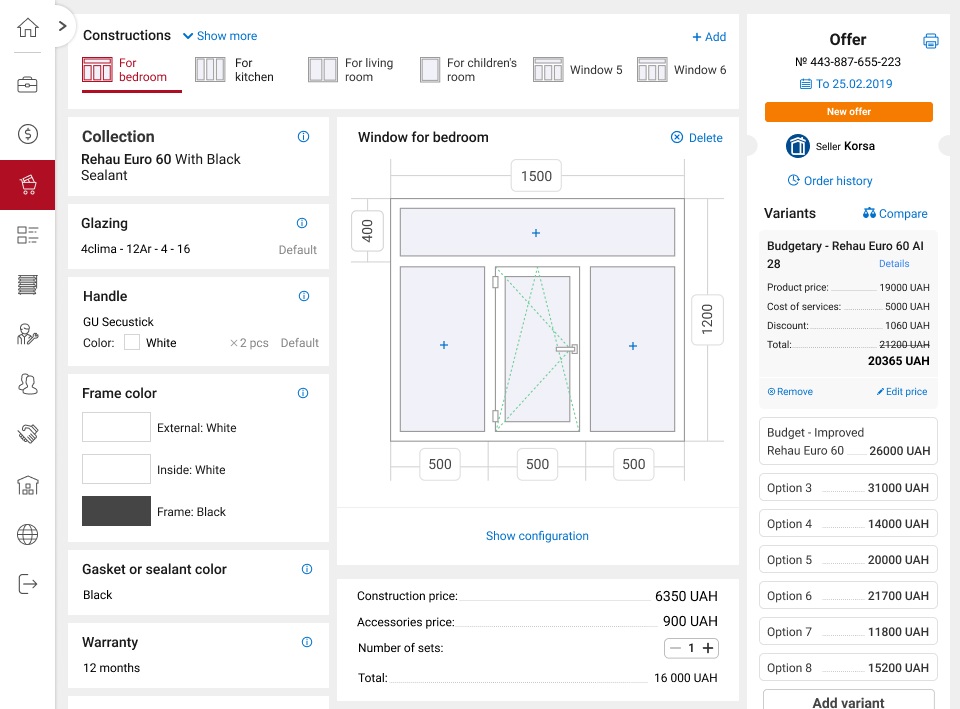The image size is (960, 709).
Task: Select the black Frame color swatch
Action: pos(116,511)
